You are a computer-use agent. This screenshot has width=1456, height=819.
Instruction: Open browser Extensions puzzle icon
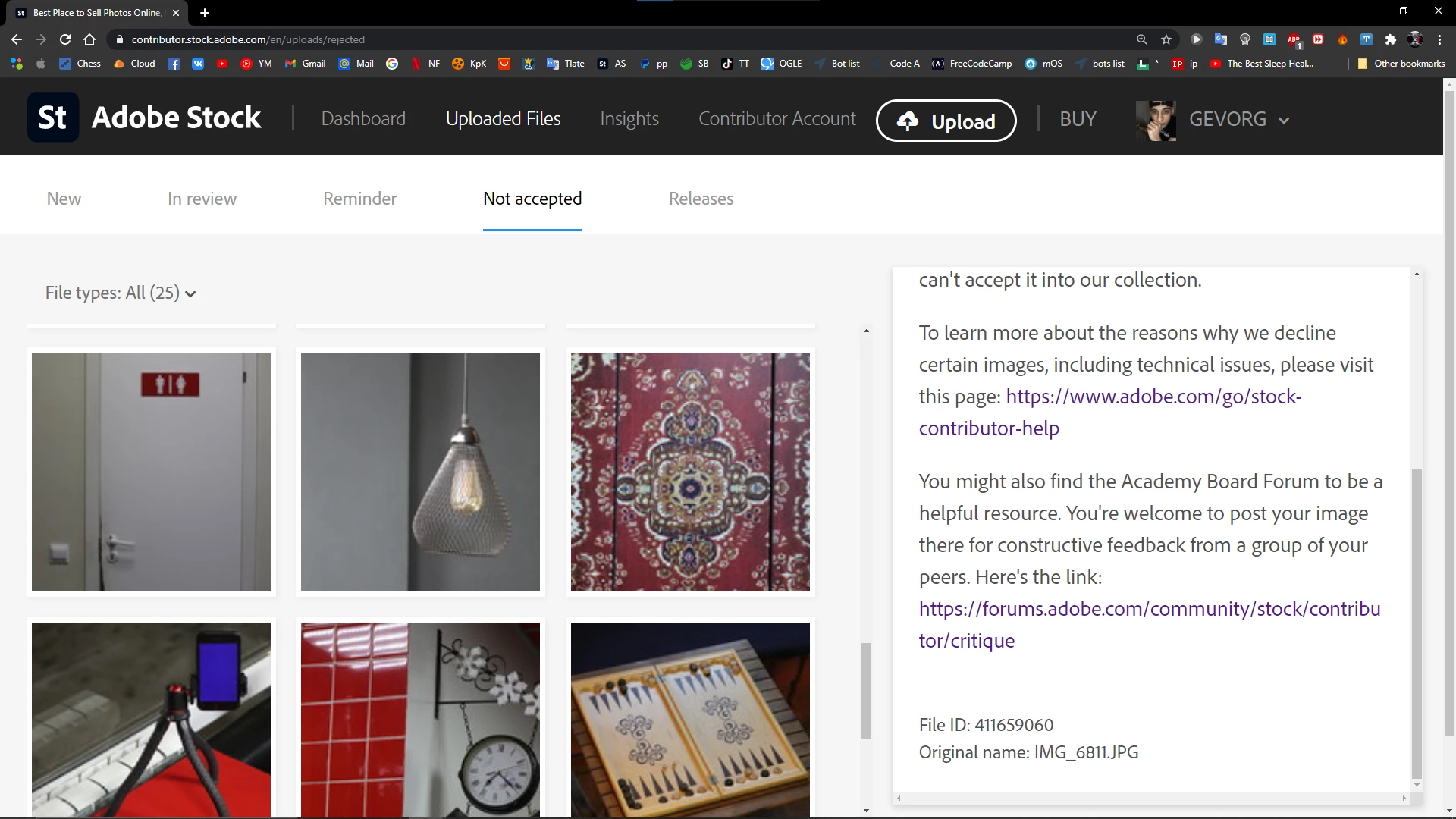[x=1390, y=39]
